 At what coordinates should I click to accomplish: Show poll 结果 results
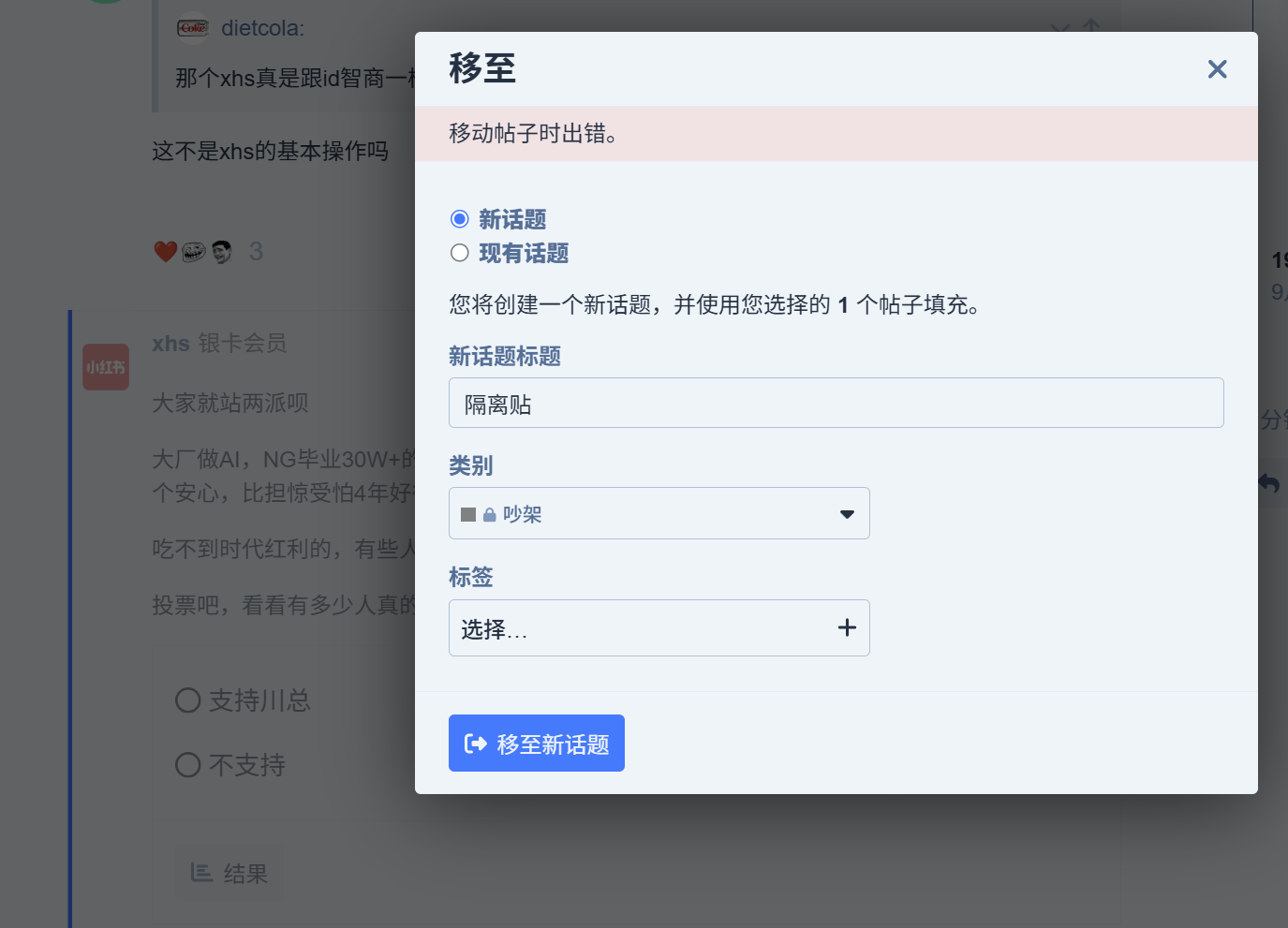(229, 873)
